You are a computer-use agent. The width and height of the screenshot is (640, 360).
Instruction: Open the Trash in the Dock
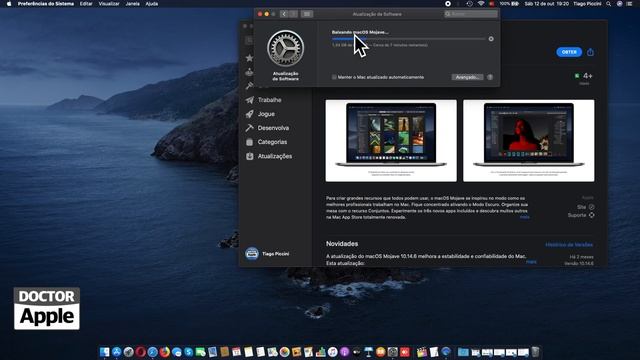535,352
